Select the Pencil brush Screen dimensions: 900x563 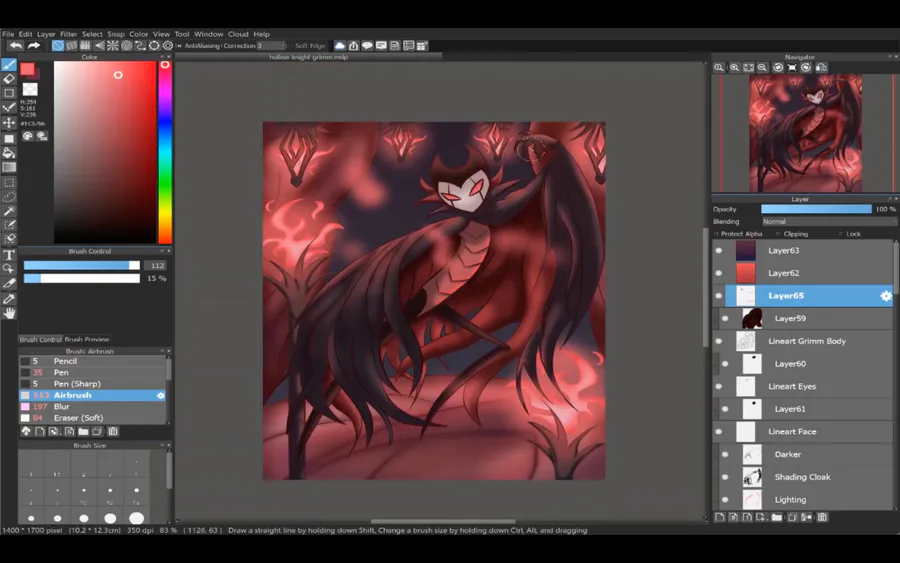(92, 361)
